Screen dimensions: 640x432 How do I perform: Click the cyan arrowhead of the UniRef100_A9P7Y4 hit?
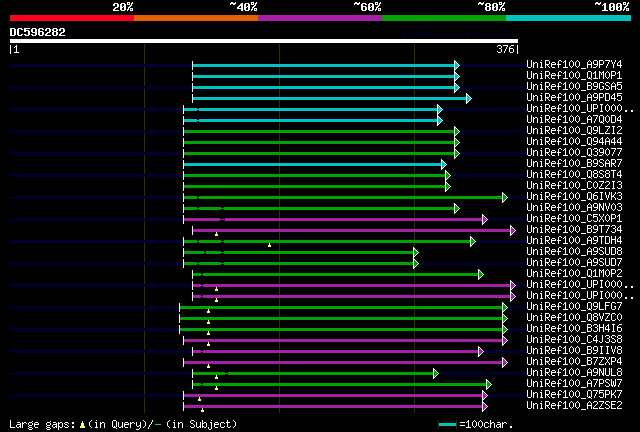click(457, 65)
